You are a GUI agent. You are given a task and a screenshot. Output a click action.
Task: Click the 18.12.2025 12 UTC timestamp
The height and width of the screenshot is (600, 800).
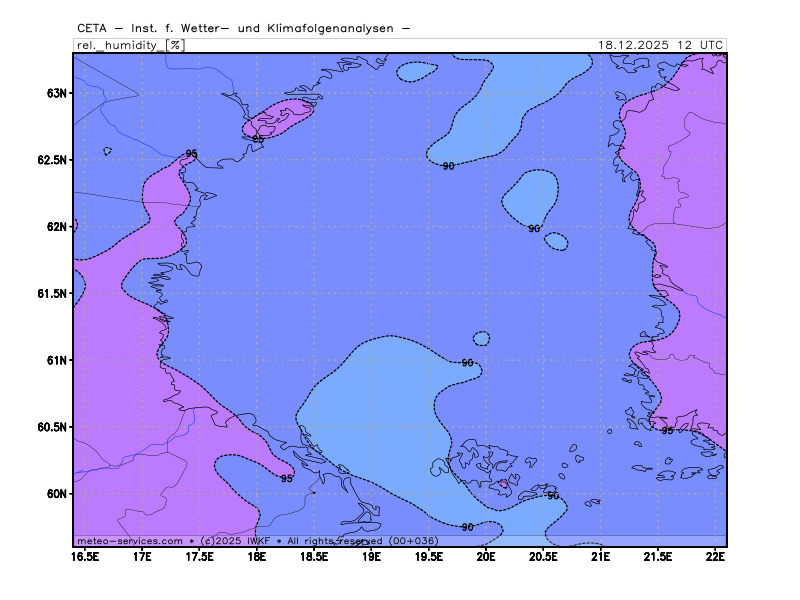pyautogui.click(x=660, y=45)
